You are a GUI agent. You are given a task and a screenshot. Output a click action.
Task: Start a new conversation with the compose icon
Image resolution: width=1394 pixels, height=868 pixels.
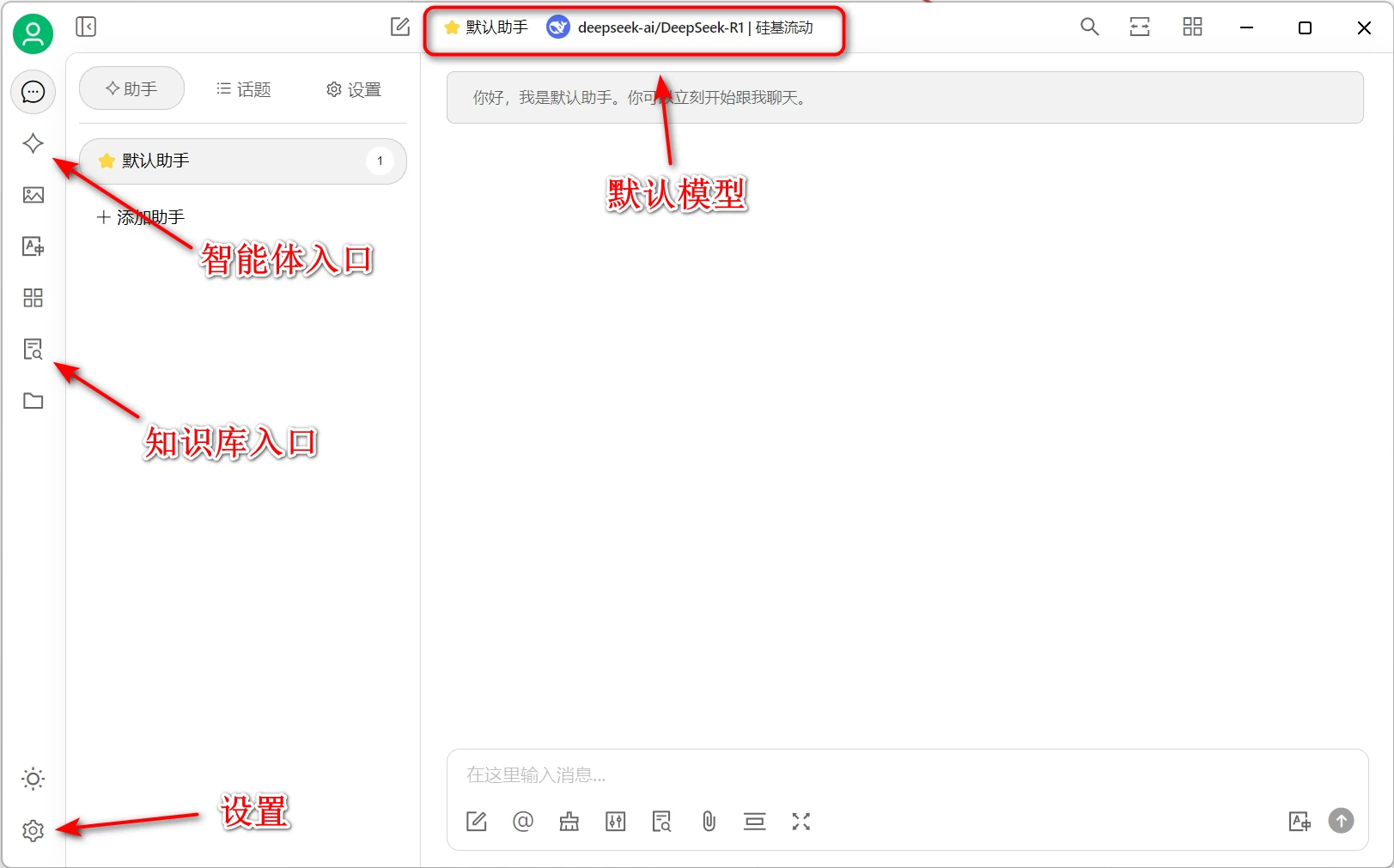pos(399,27)
